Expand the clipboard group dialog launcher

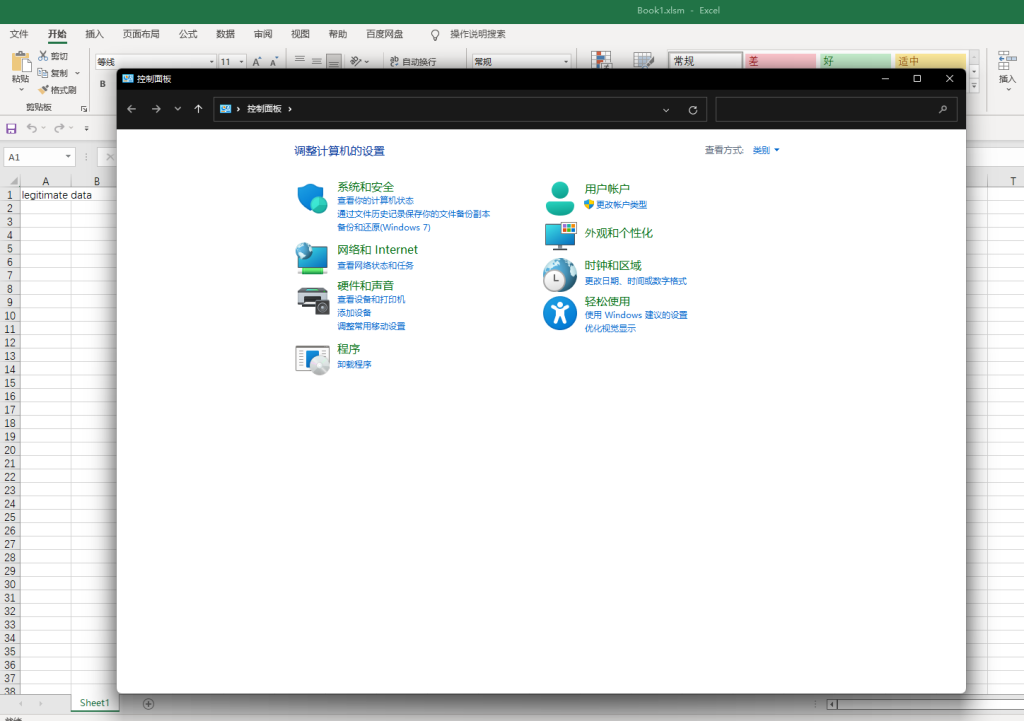84,108
